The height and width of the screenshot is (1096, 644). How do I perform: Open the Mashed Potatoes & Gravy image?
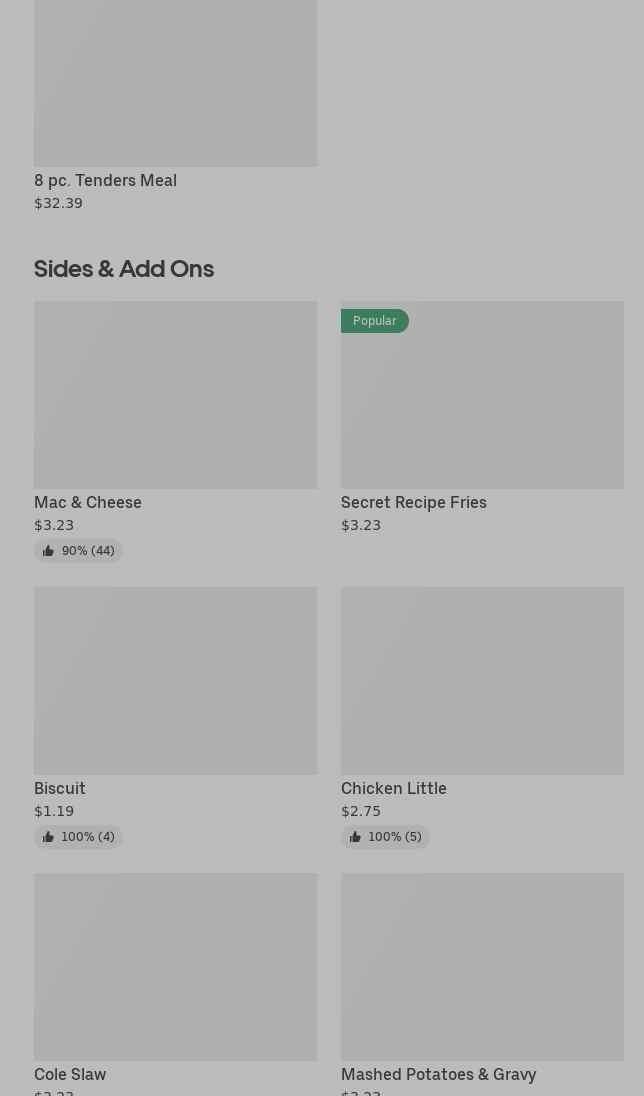point(482,967)
